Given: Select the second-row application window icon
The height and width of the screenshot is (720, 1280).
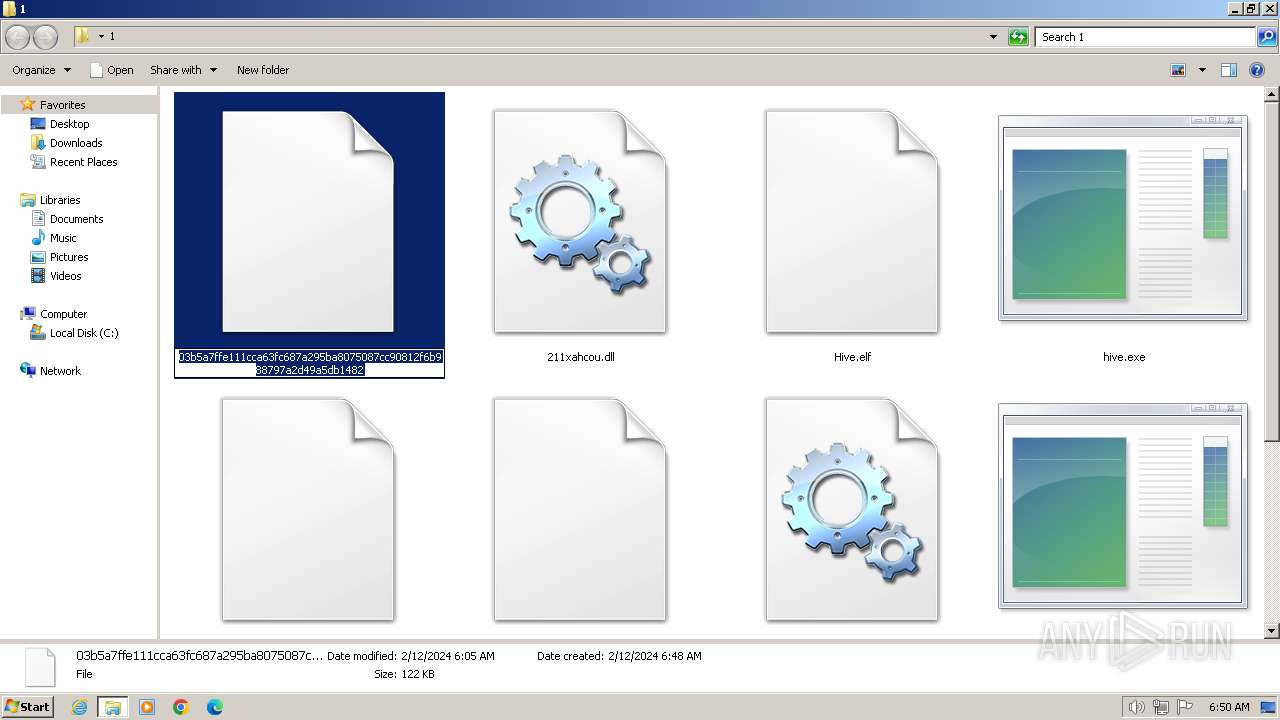Looking at the screenshot, I should tap(1123, 506).
